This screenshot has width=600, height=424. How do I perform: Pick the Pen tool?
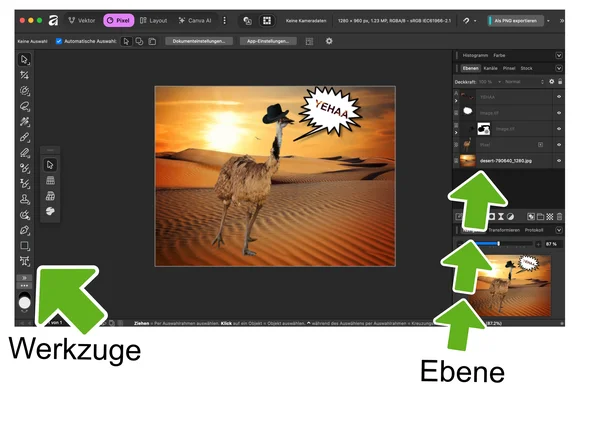[25, 229]
